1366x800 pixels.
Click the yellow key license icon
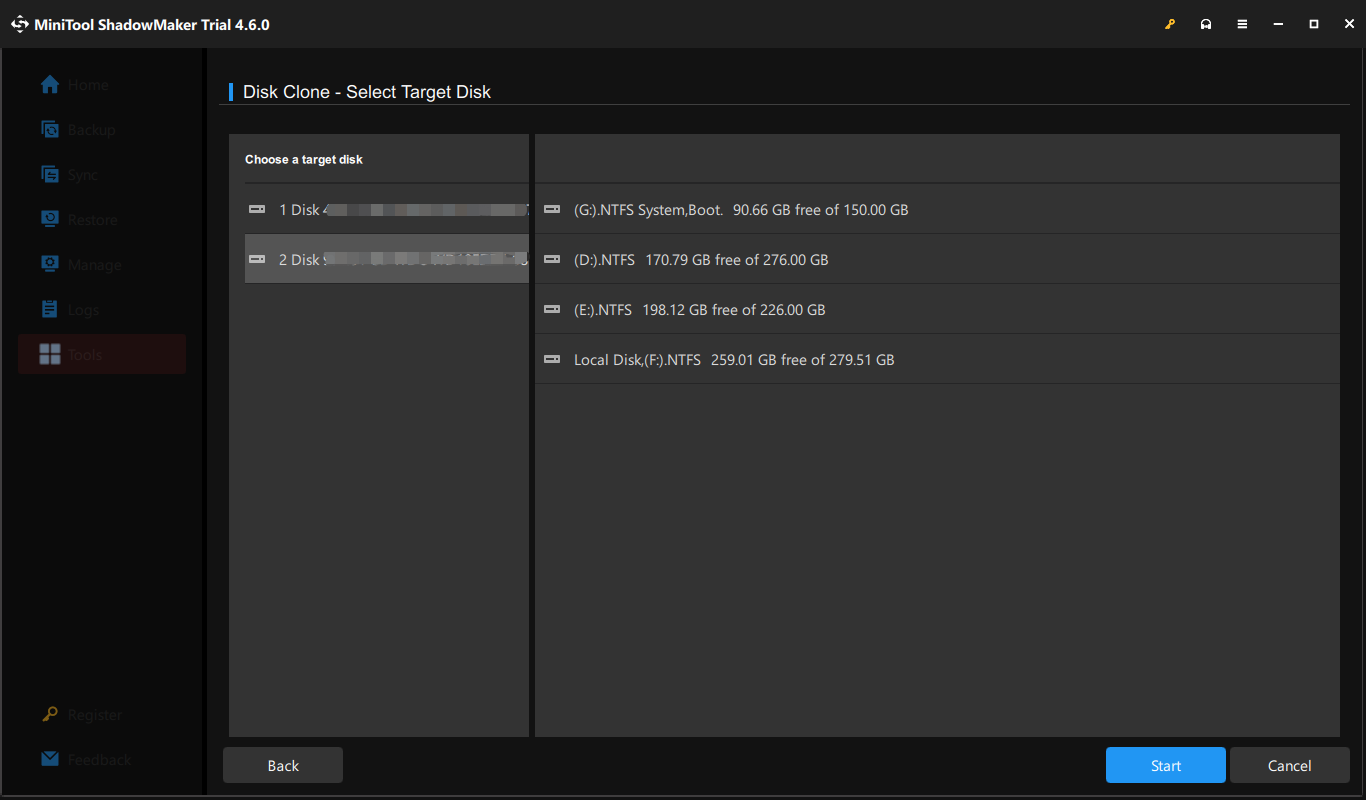coord(1170,23)
